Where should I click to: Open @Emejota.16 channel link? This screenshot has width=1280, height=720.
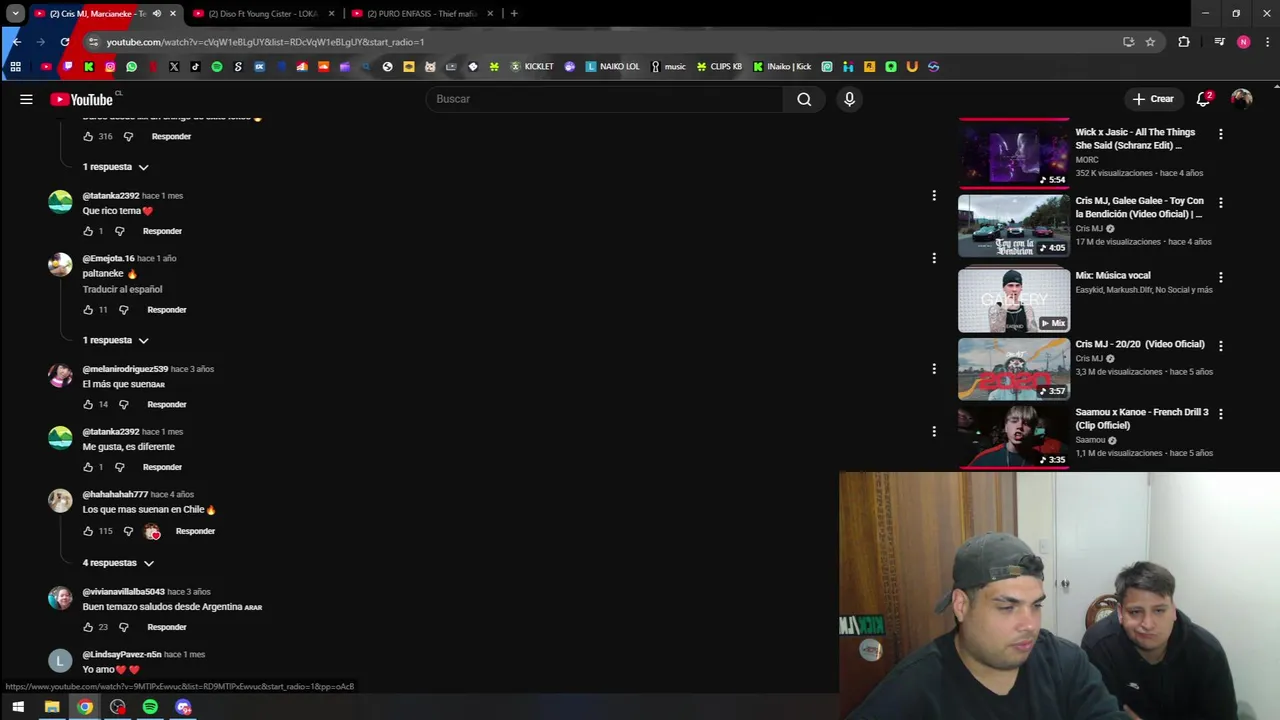(108, 258)
